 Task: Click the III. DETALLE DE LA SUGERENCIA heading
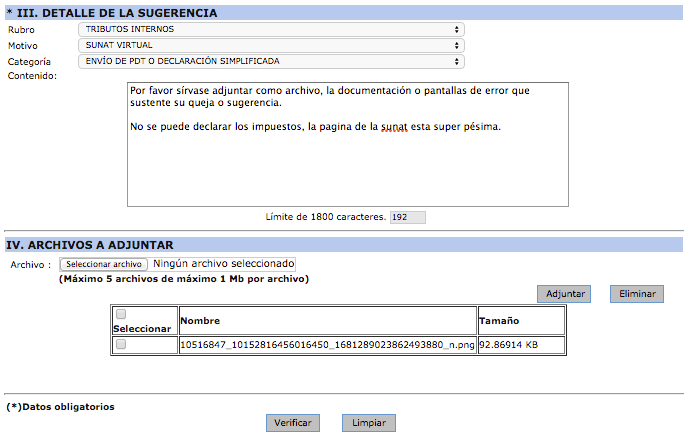(112, 13)
